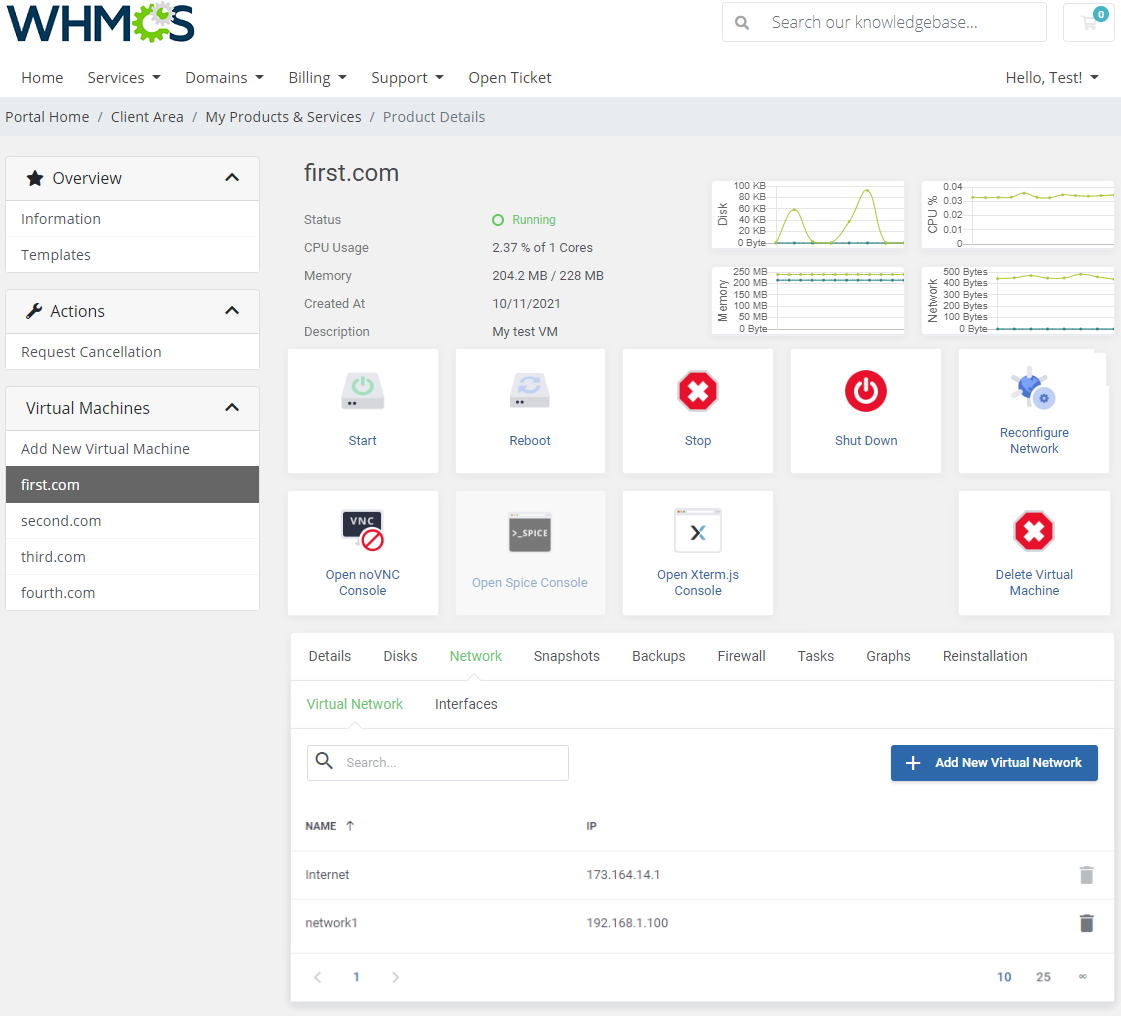
Task: Collapse the Overview panel chevron
Action: (232, 178)
